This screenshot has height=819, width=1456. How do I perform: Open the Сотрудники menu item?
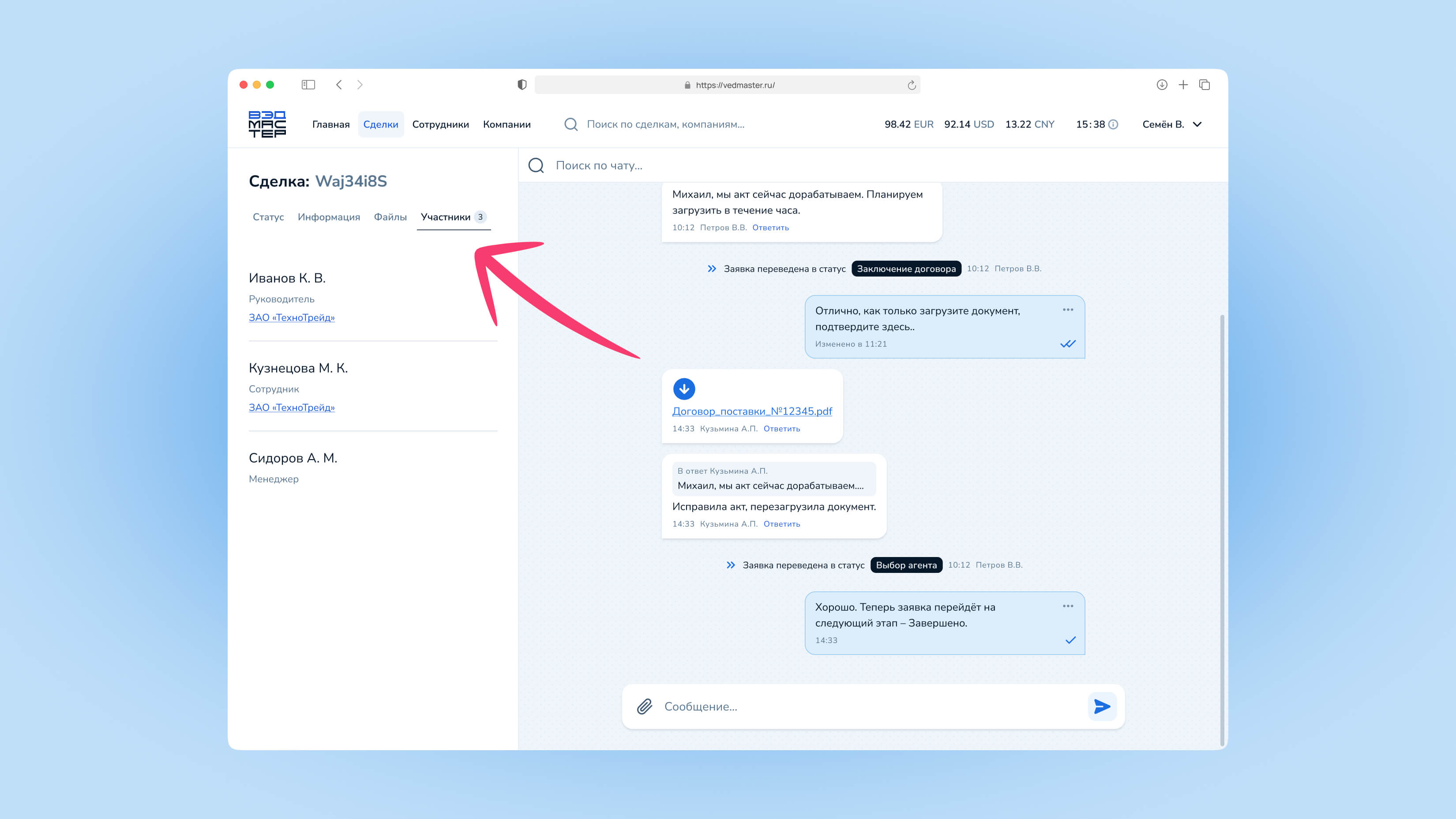tap(440, 124)
